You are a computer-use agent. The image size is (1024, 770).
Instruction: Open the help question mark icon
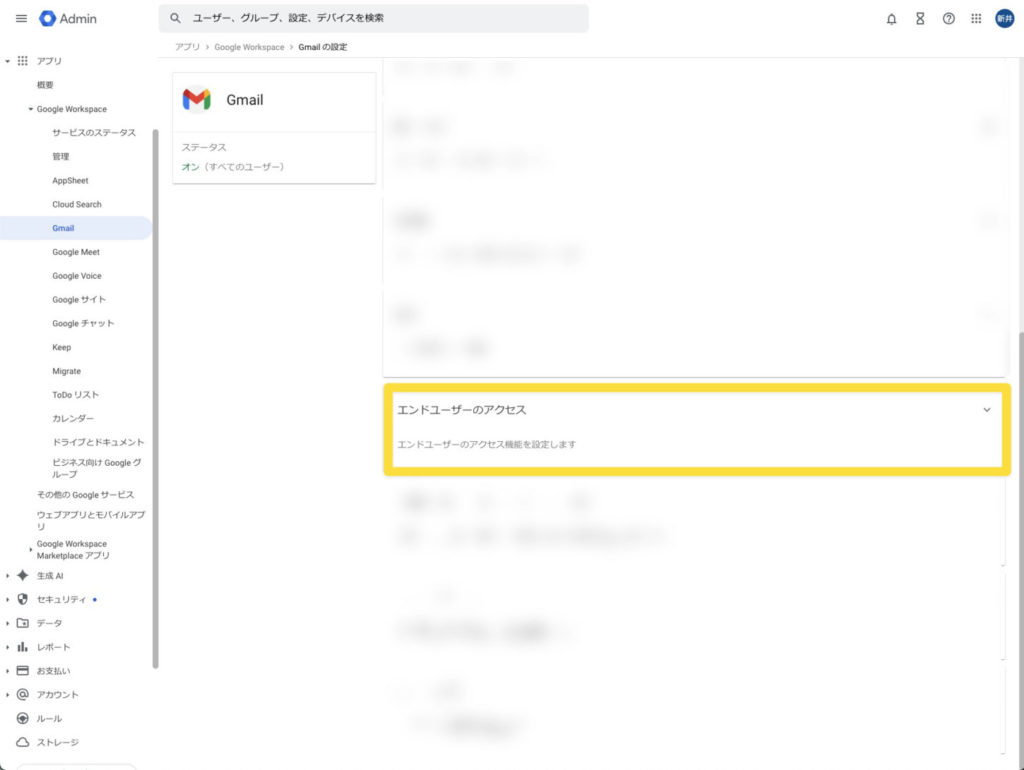point(948,19)
